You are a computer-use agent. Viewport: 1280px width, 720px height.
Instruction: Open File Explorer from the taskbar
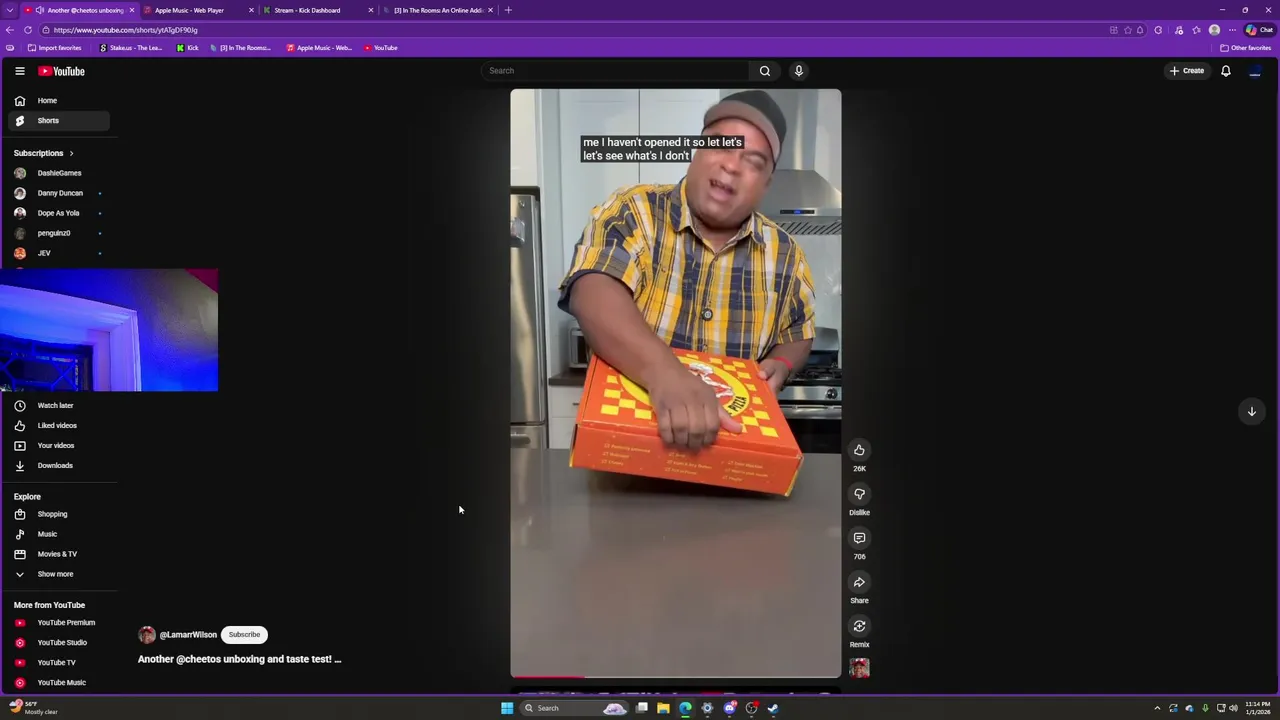(x=663, y=708)
